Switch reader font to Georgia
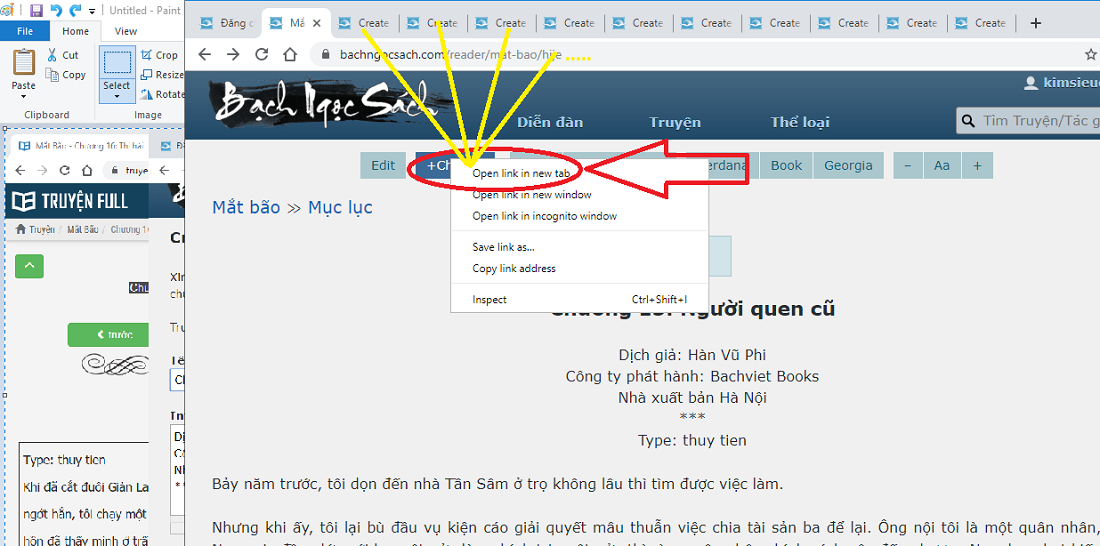Image resolution: width=1100 pixels, height=546 pixels. [848, 166]
